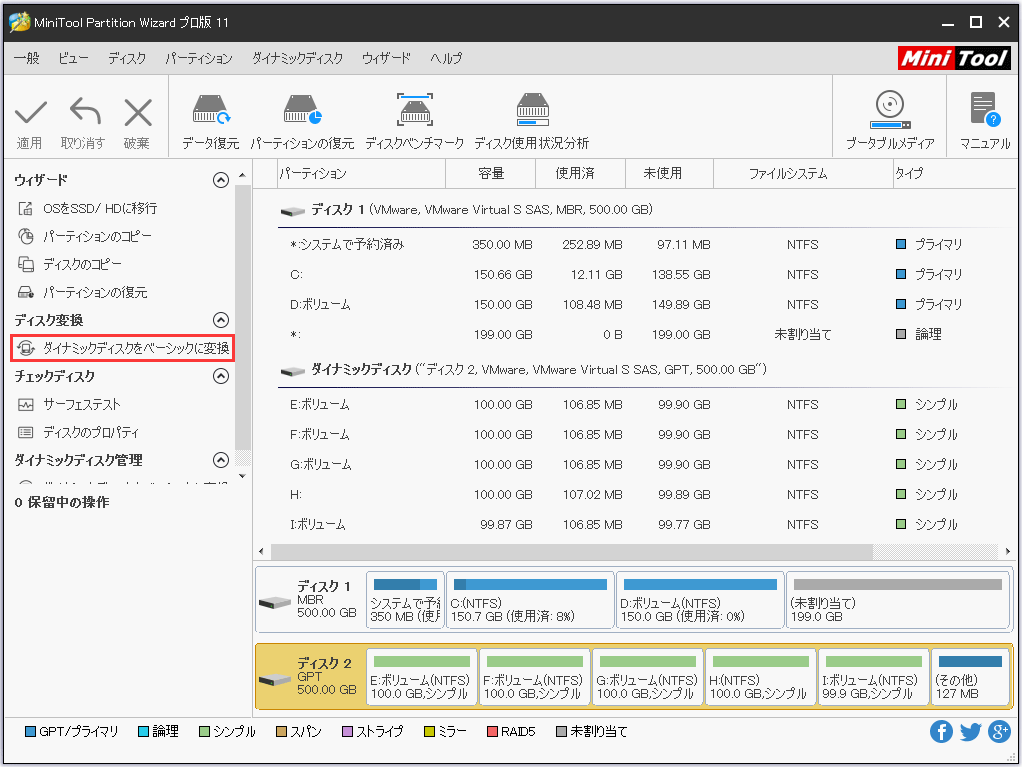The height and width of the screenshot is (767, 1022).
Task: Select C: NTFS block in Disk 1 map
Action: [530, 600]
